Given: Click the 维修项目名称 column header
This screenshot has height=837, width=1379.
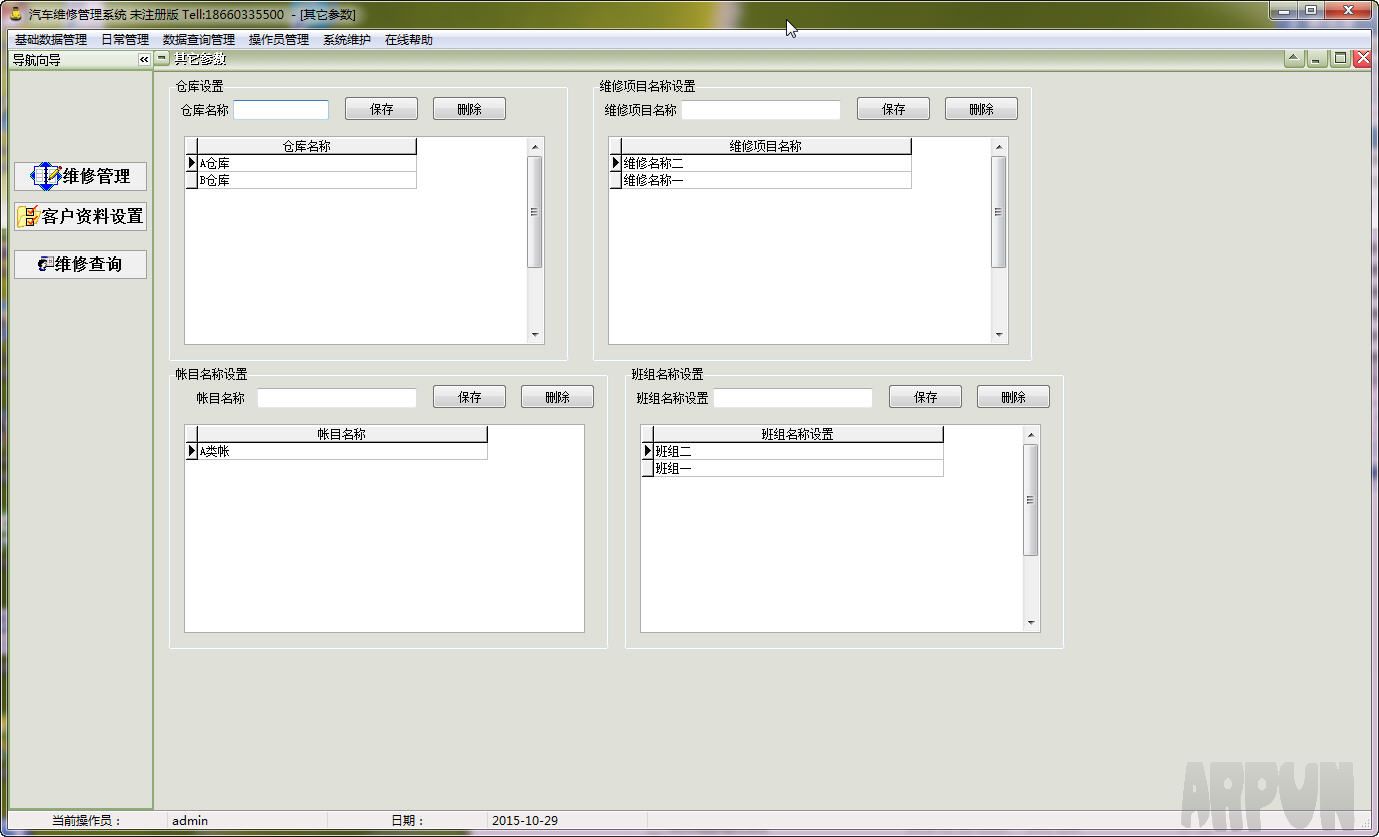Looking at the screenshot, I should [x=766, y=146].
